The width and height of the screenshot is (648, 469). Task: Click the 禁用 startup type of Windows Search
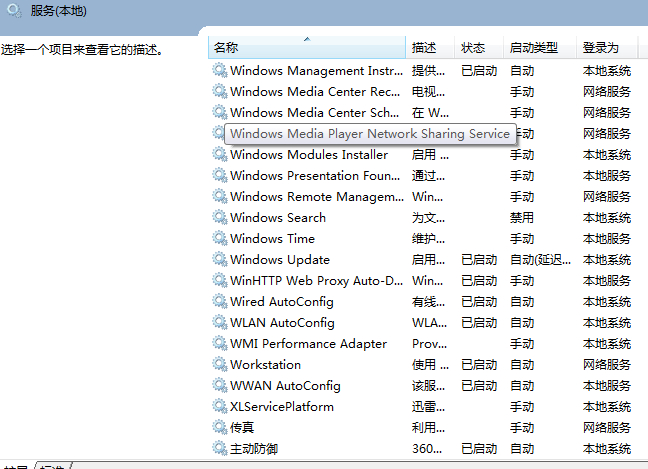point(522,218)
